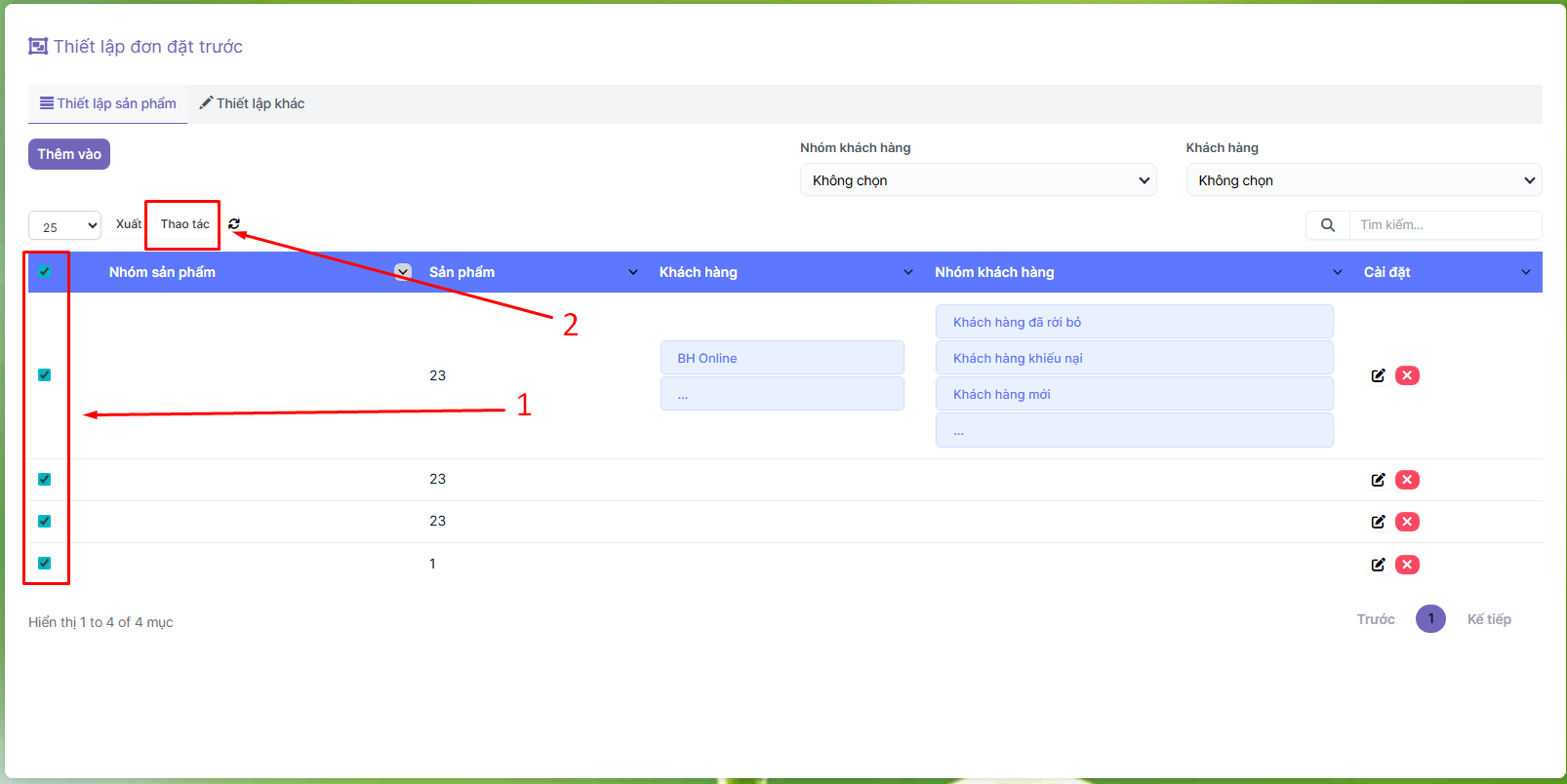Open the page size dropdown showing 25
Viewport: 1567px width, 784px height.
pos(64,226)
